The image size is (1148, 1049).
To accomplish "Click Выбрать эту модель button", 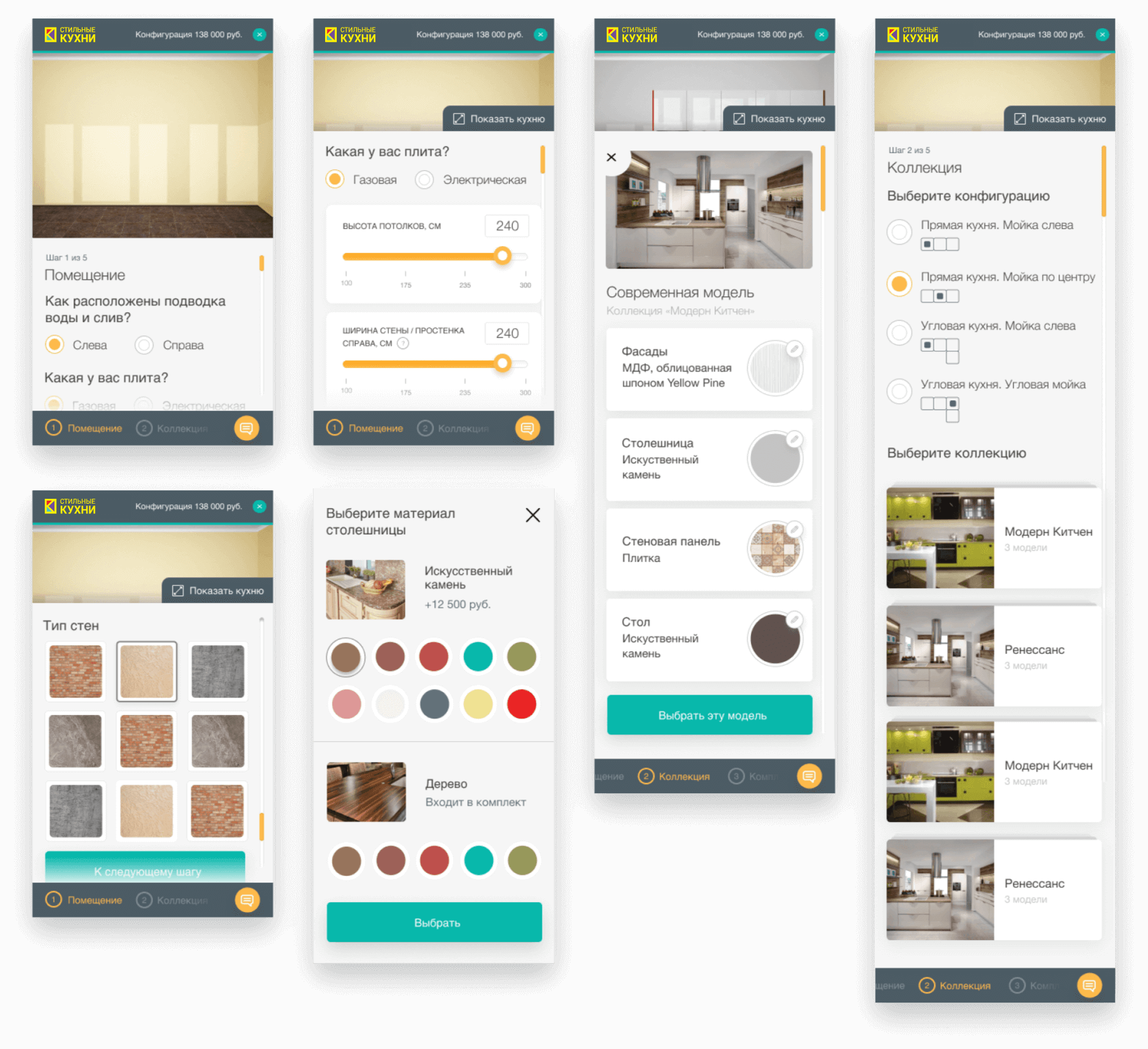I will click(710, 715).
